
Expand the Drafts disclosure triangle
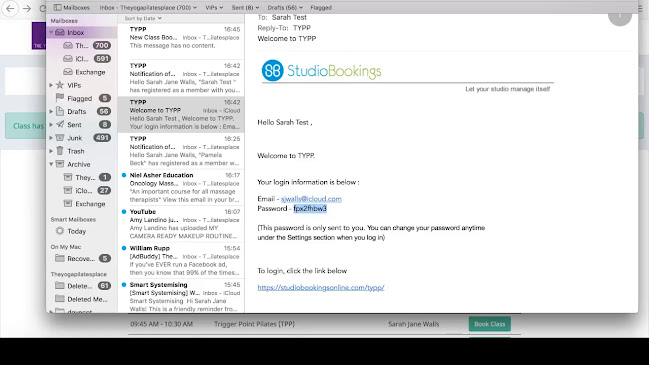tap(51, 111)
